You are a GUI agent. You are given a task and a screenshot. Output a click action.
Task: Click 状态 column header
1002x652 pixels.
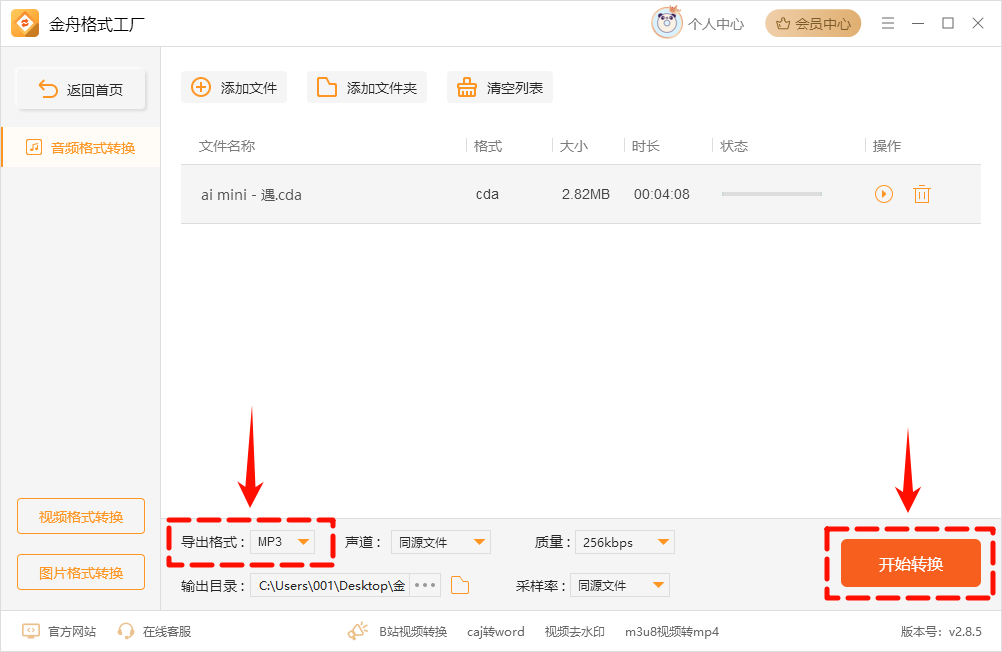(734, 146)
